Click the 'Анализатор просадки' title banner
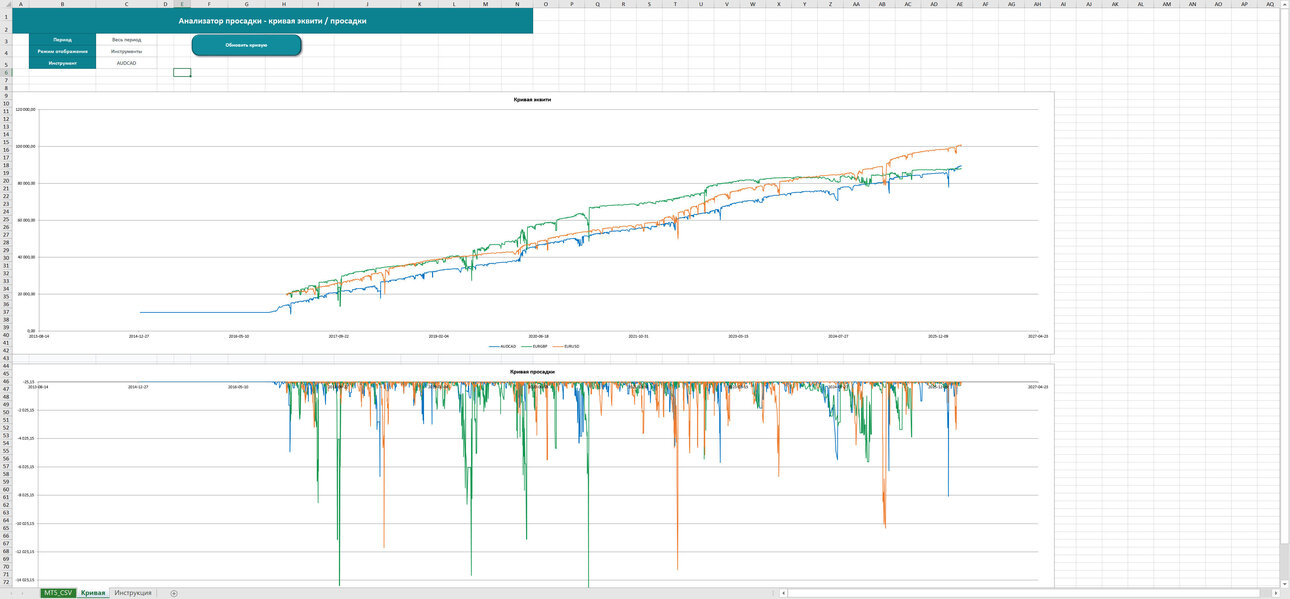Screen dimensions: 1290x599 click(x=272, y=20)
